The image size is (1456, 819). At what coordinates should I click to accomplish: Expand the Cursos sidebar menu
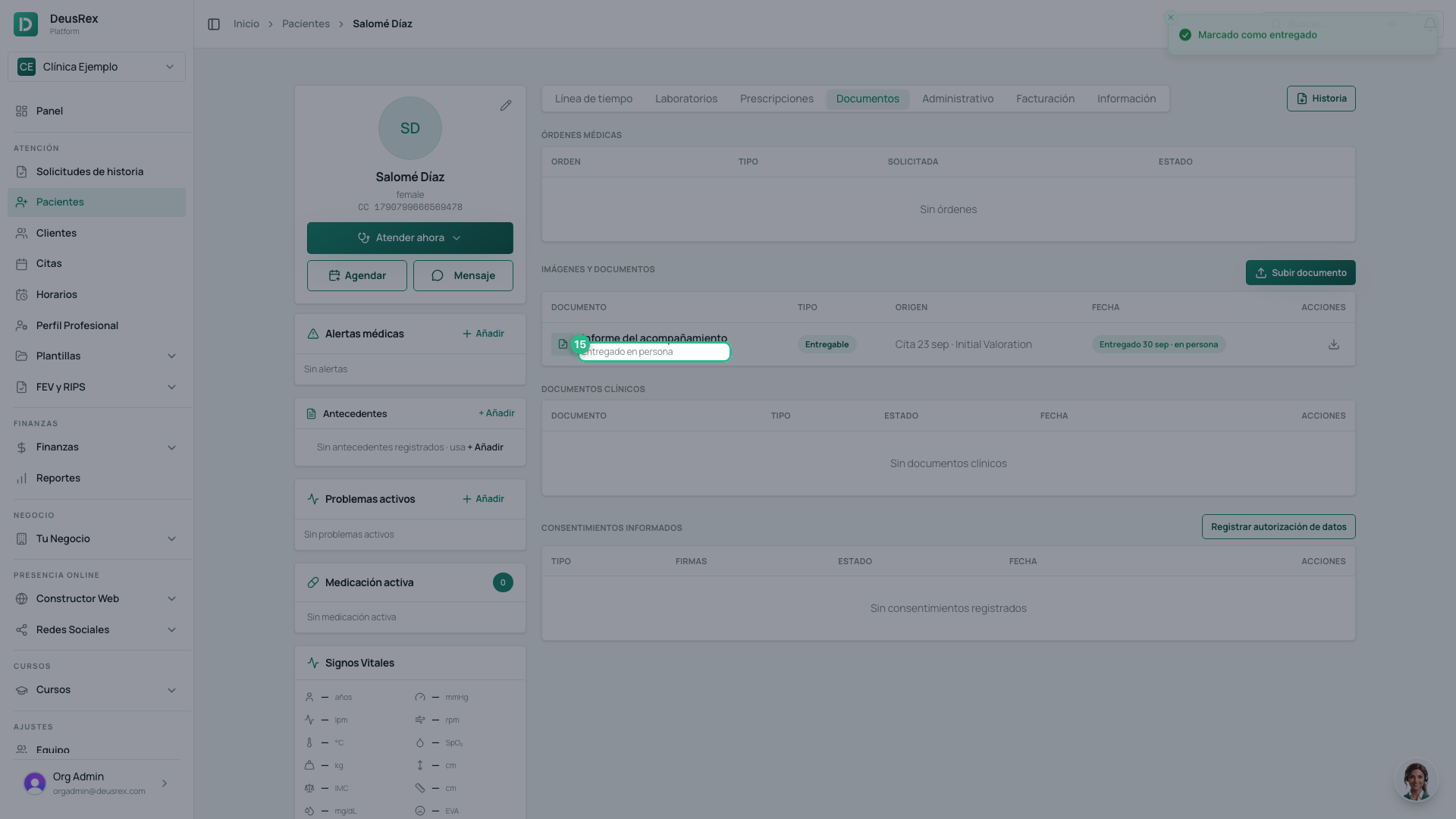(96, 689)
